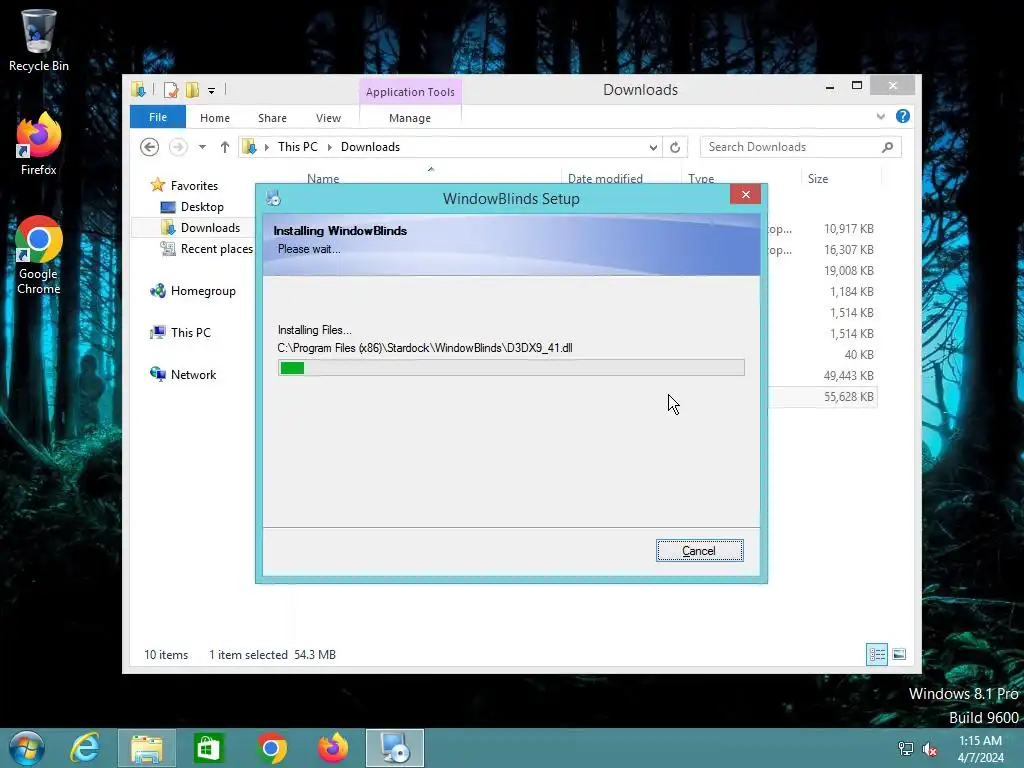Go forward in Explorer navigation
This screenshot has width=1024, height=768.
pyautogui.click(x=178, y=147)
